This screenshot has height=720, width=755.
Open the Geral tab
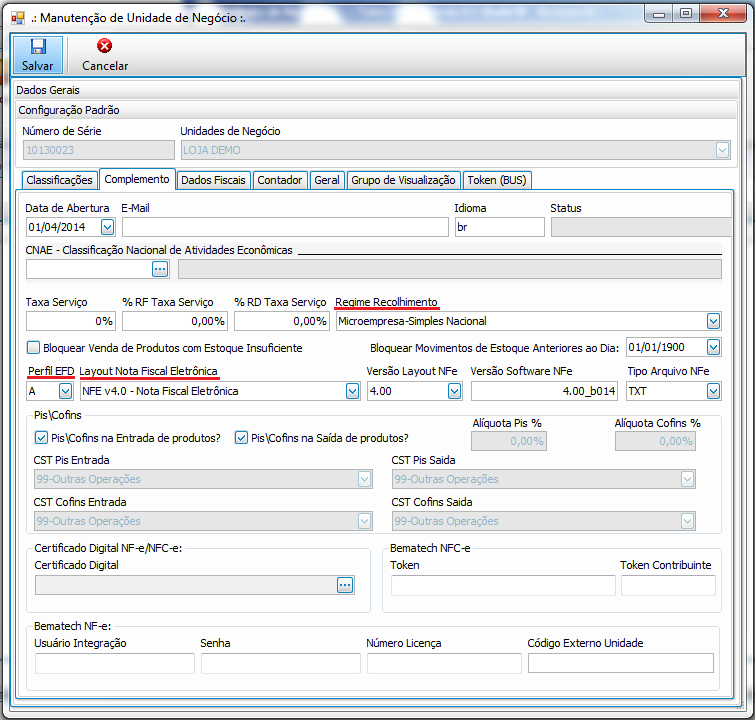click(x=327, y=180)
